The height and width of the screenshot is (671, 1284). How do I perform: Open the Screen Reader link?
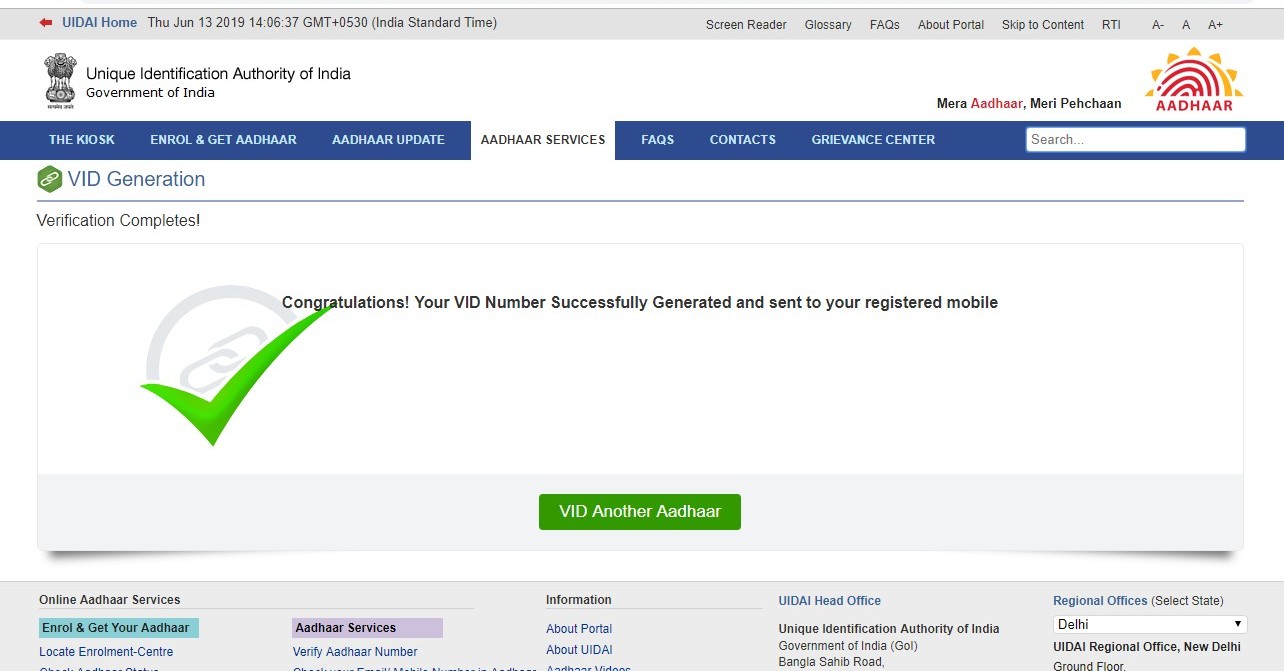(x=746, y=25)
